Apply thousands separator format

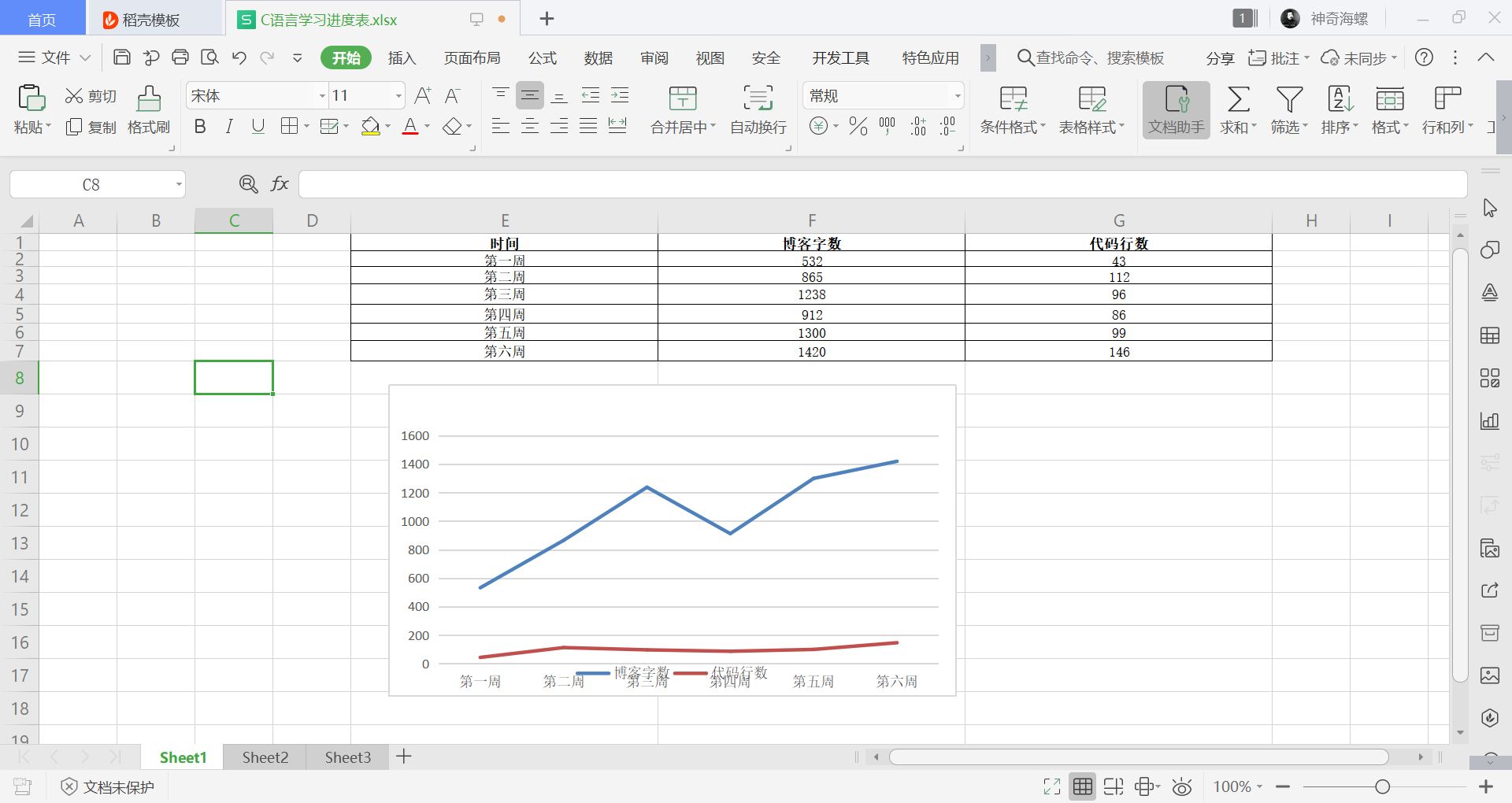(x=888, y=126)
